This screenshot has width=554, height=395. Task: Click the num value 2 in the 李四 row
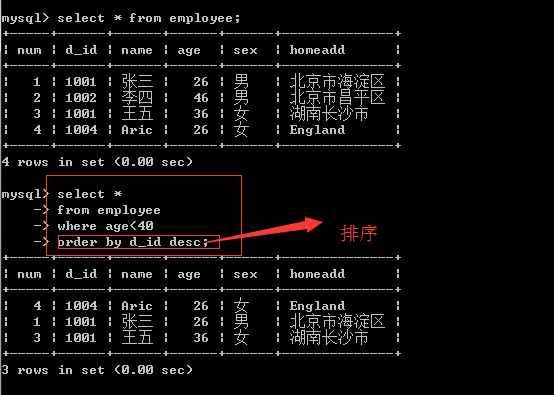[x=37, y=98]
